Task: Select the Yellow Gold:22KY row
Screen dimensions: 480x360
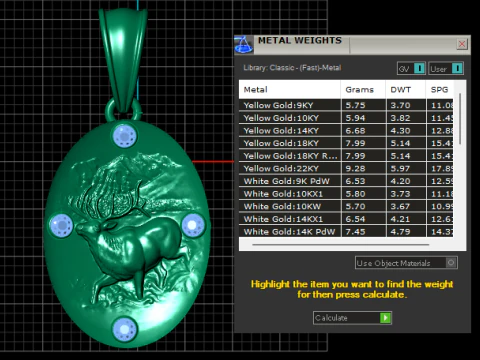Action: pyautogui.click(x=346, y=169)
